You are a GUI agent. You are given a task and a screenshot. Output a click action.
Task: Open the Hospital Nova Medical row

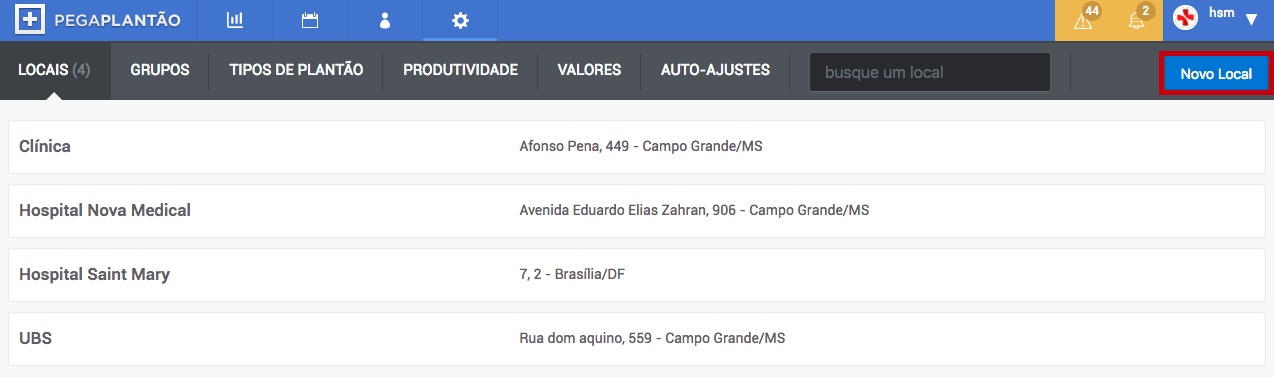click(637, 211)
